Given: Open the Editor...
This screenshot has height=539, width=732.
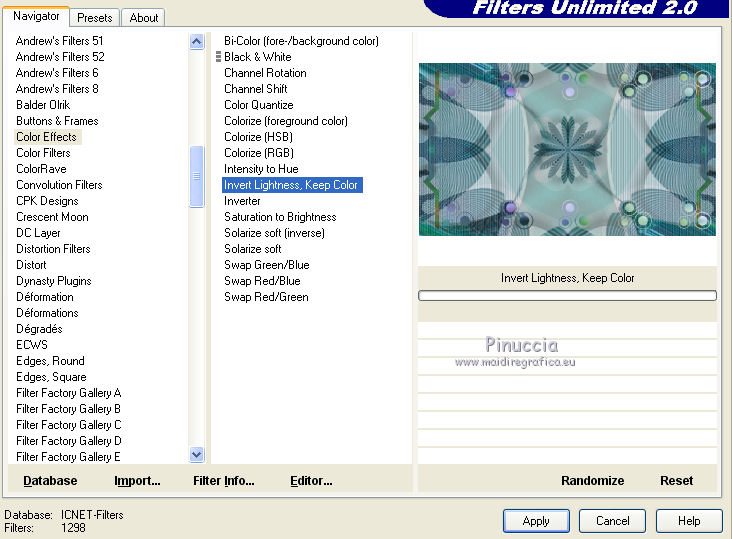Looking at the screenshot, I should tap(311, 481).
